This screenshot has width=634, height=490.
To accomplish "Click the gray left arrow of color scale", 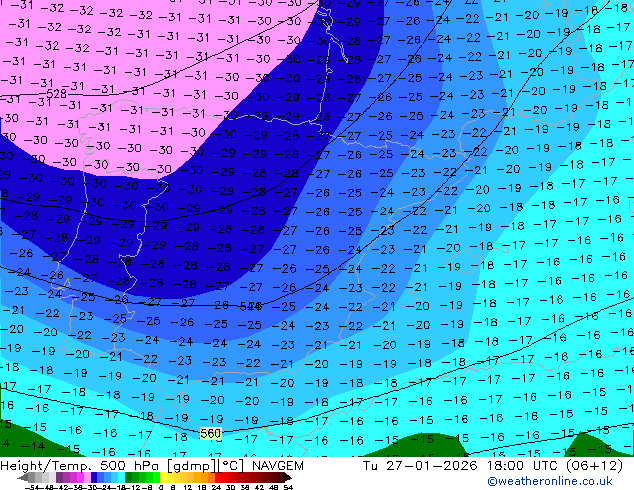I will click(x=23, y=477).
